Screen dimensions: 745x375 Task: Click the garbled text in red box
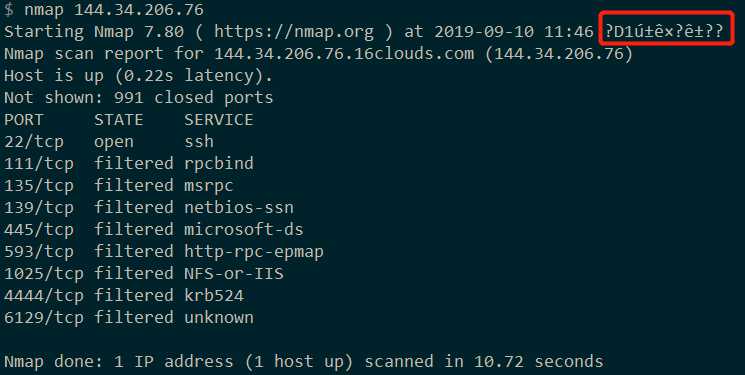pos(664,31)
